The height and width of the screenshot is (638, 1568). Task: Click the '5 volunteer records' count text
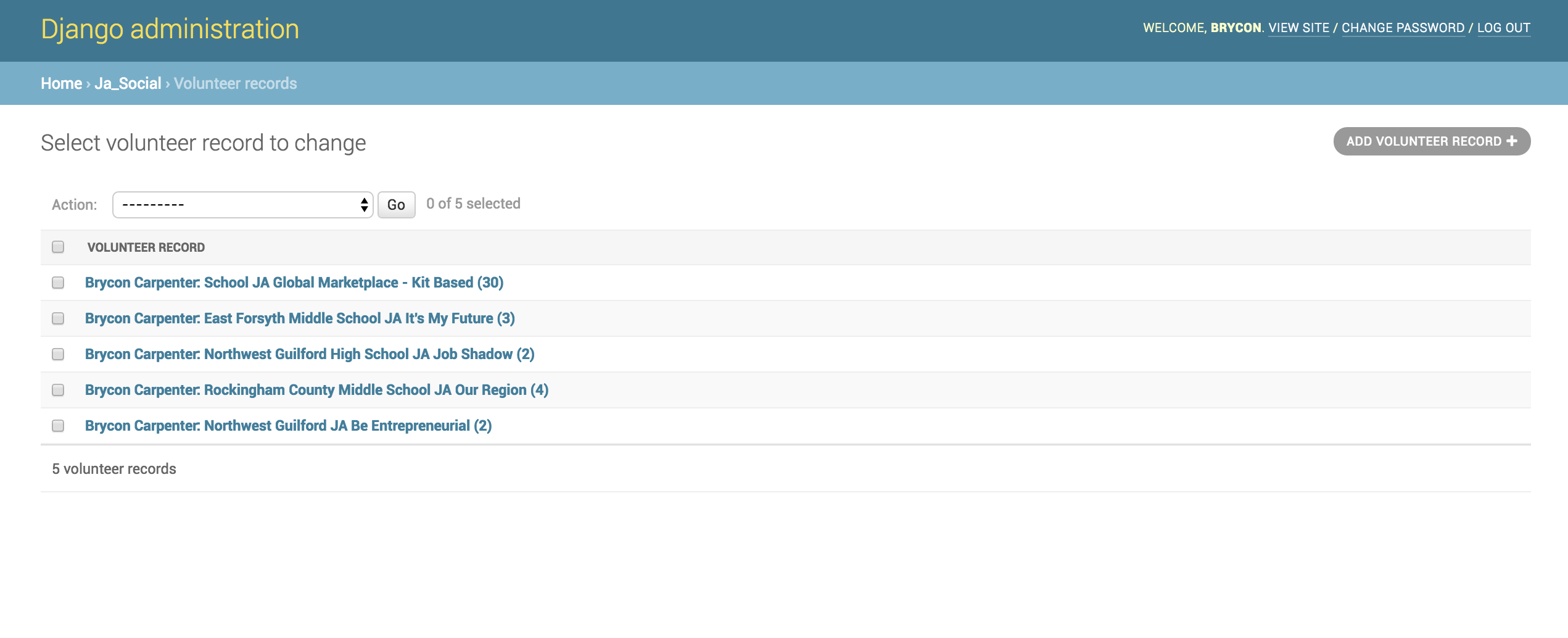pyautogui.click(x=114, y=469)
